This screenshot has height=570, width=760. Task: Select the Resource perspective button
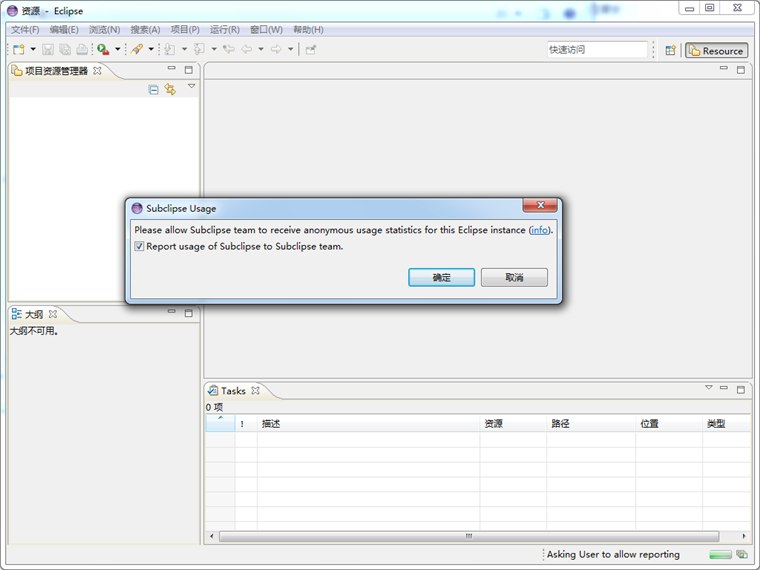[715, 50]
